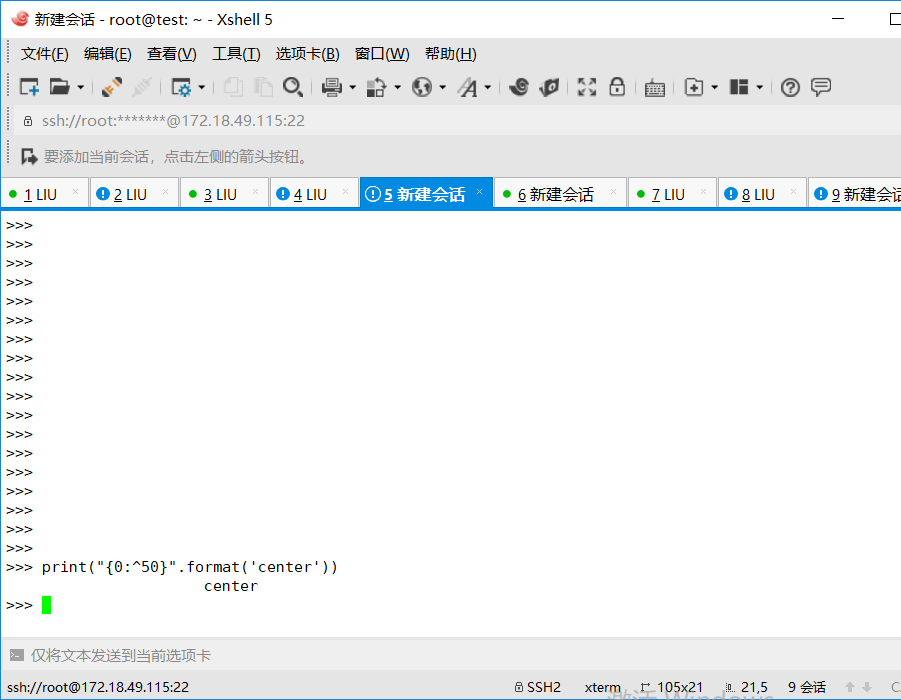Close tab 2 LIU
The height and width of the screenshot is (700, 901).
[x=165, y=191]
